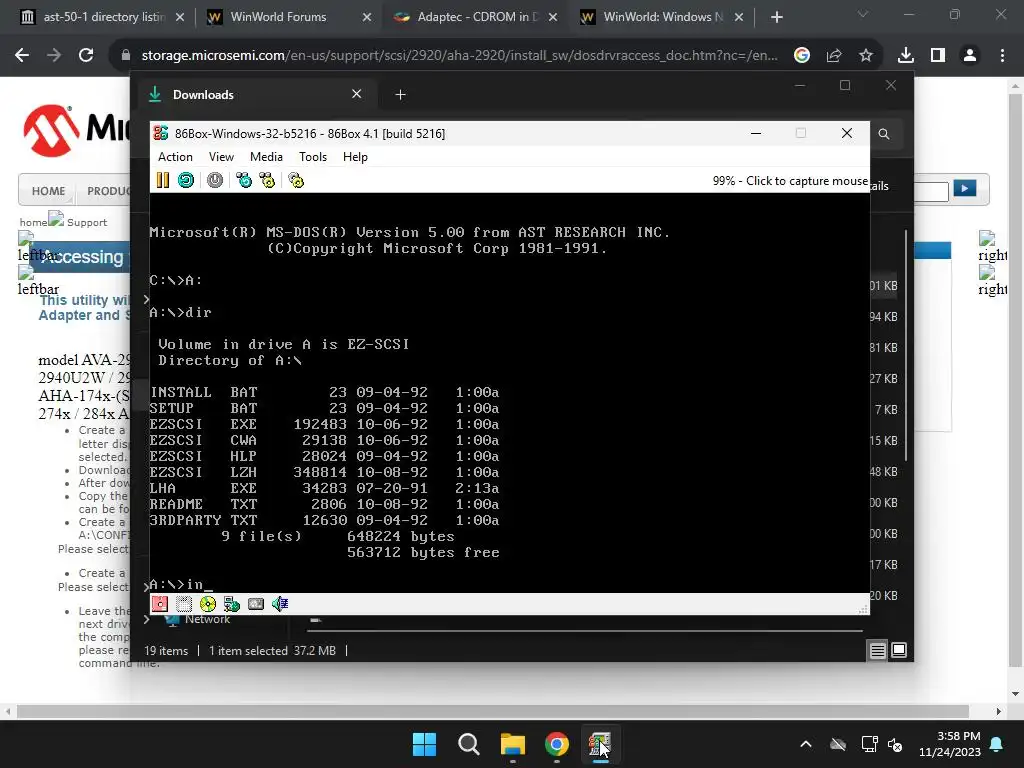
Task: Select the Downloads tab in Explorer window
Action: tap(257, 95)
